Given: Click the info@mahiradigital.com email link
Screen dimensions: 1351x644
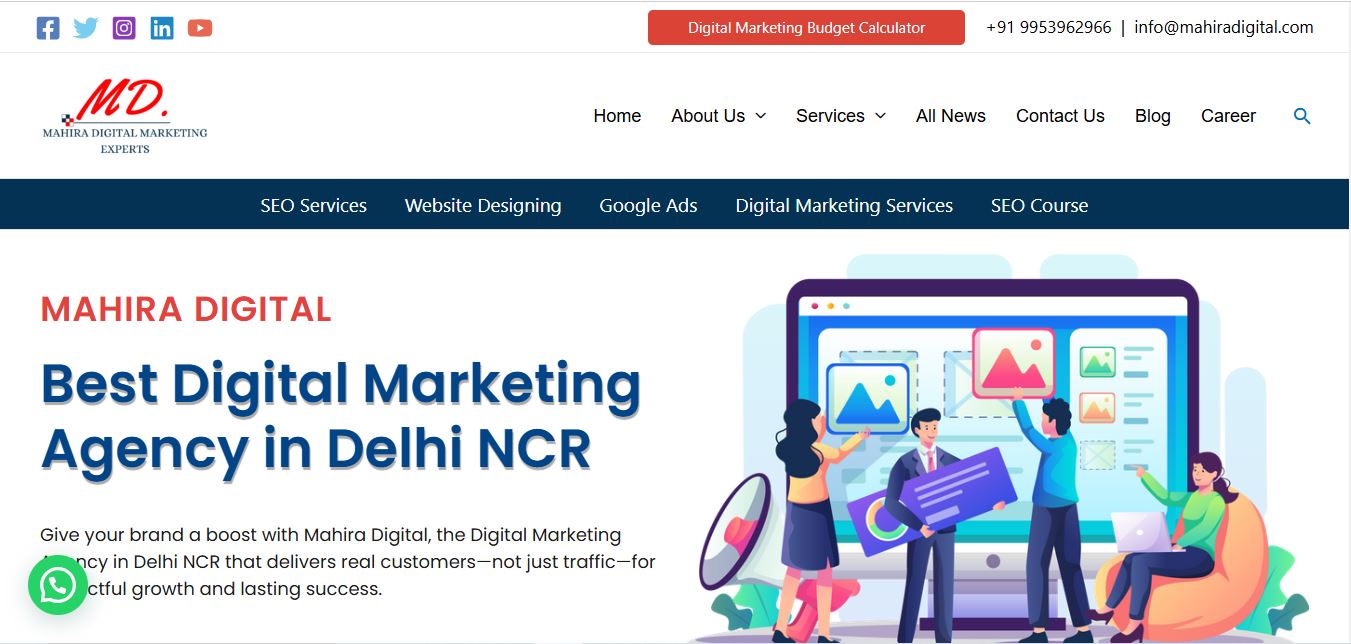Looking at the screenshot, I should click(1224, 28).
